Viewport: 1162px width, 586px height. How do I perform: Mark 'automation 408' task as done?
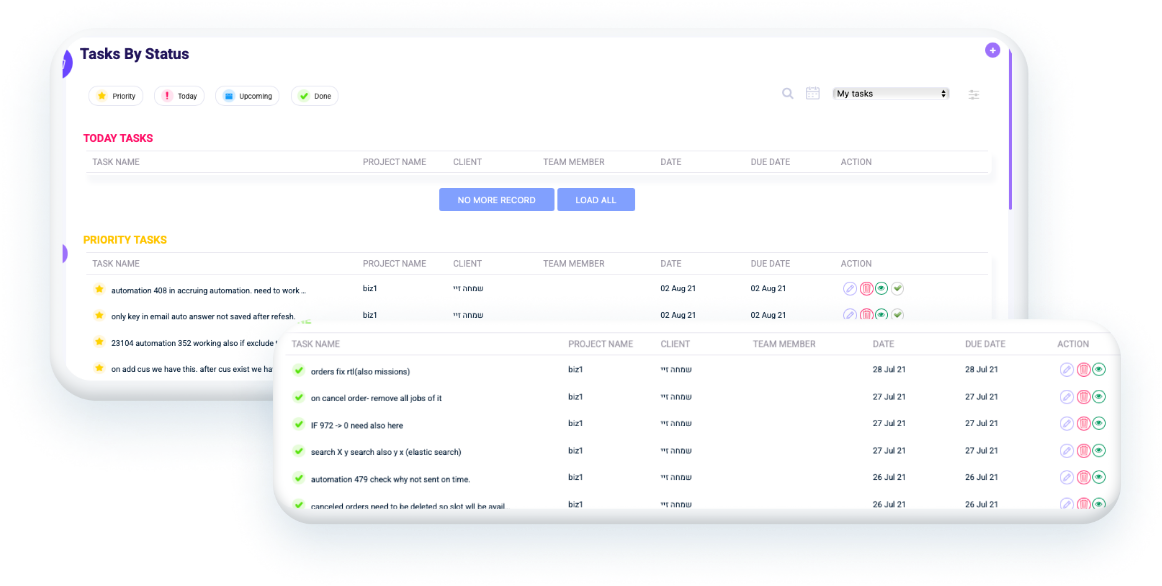898,289
